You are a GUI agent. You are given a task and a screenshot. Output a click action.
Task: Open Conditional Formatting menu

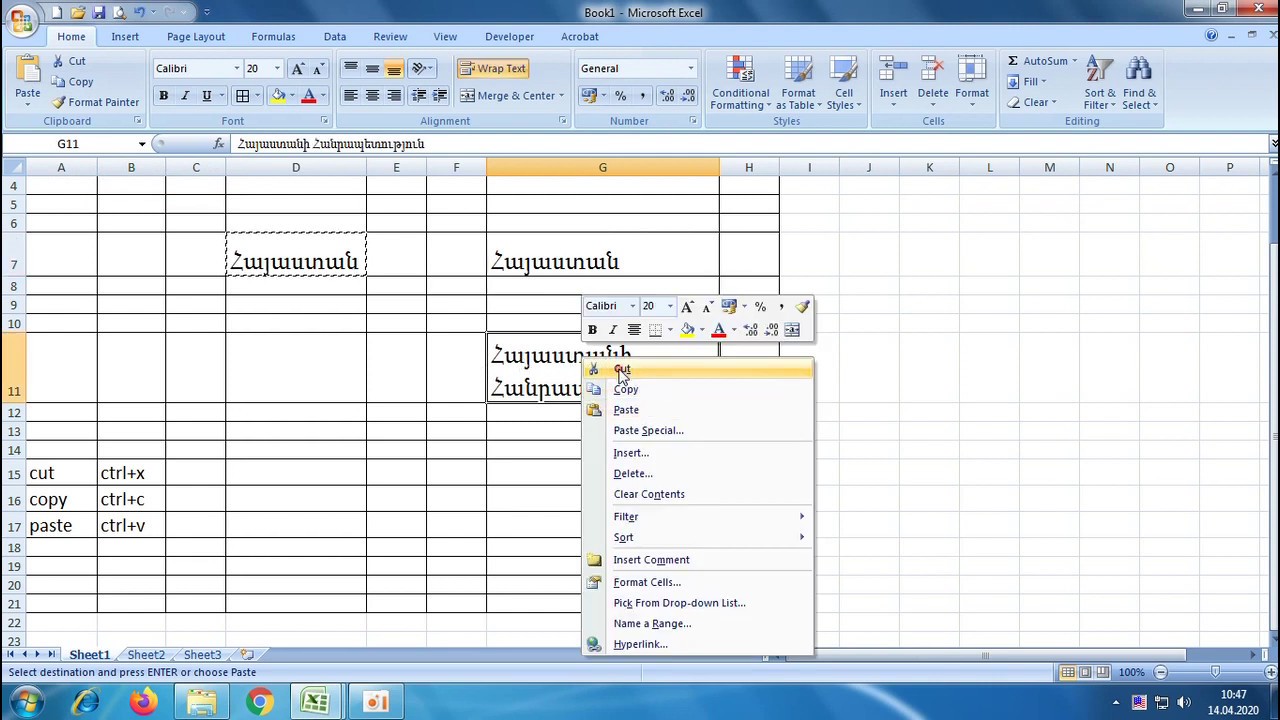(x=740, y=83)
